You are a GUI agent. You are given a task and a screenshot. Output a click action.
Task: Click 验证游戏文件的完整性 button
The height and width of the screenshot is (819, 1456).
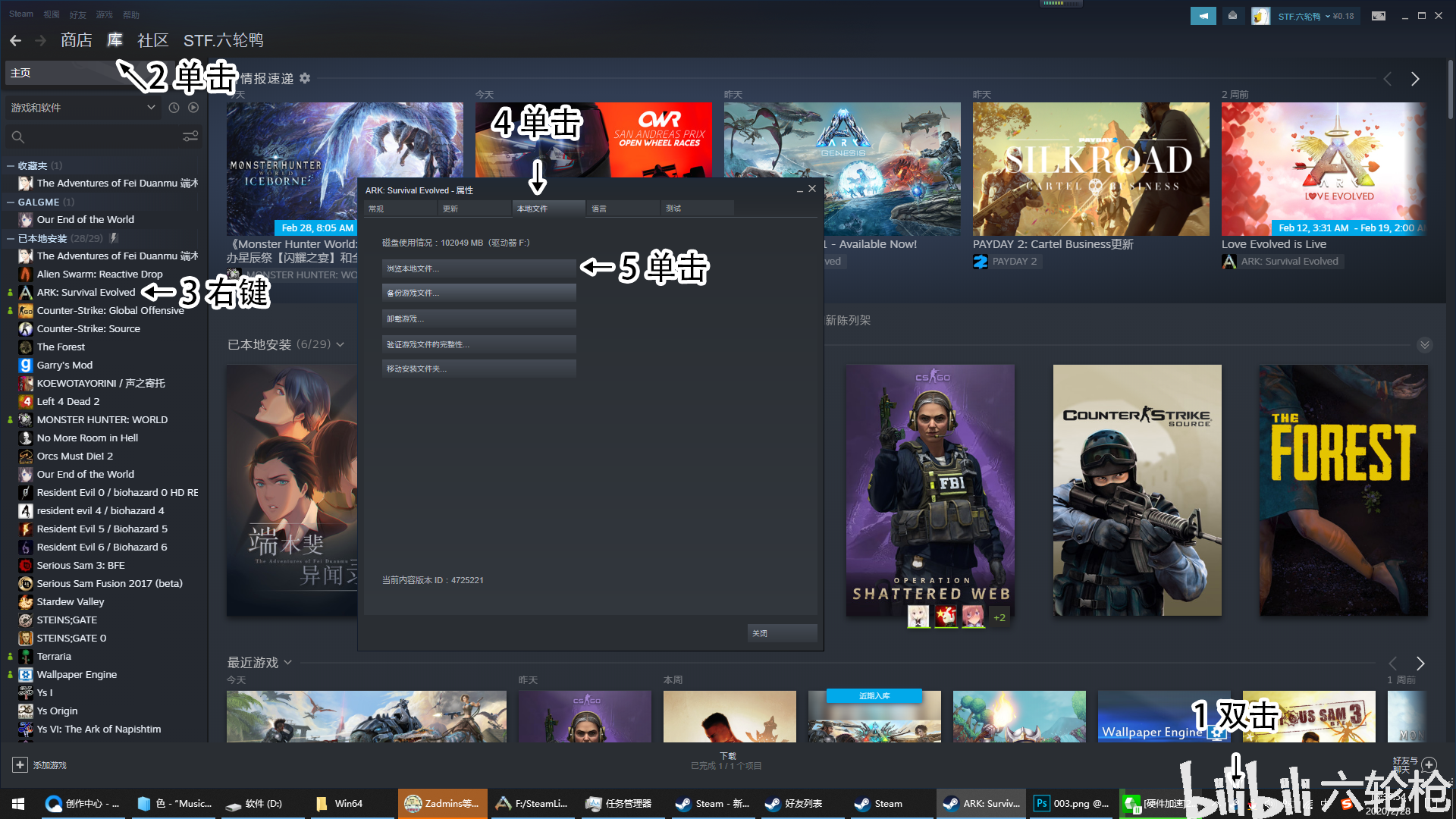479,344
